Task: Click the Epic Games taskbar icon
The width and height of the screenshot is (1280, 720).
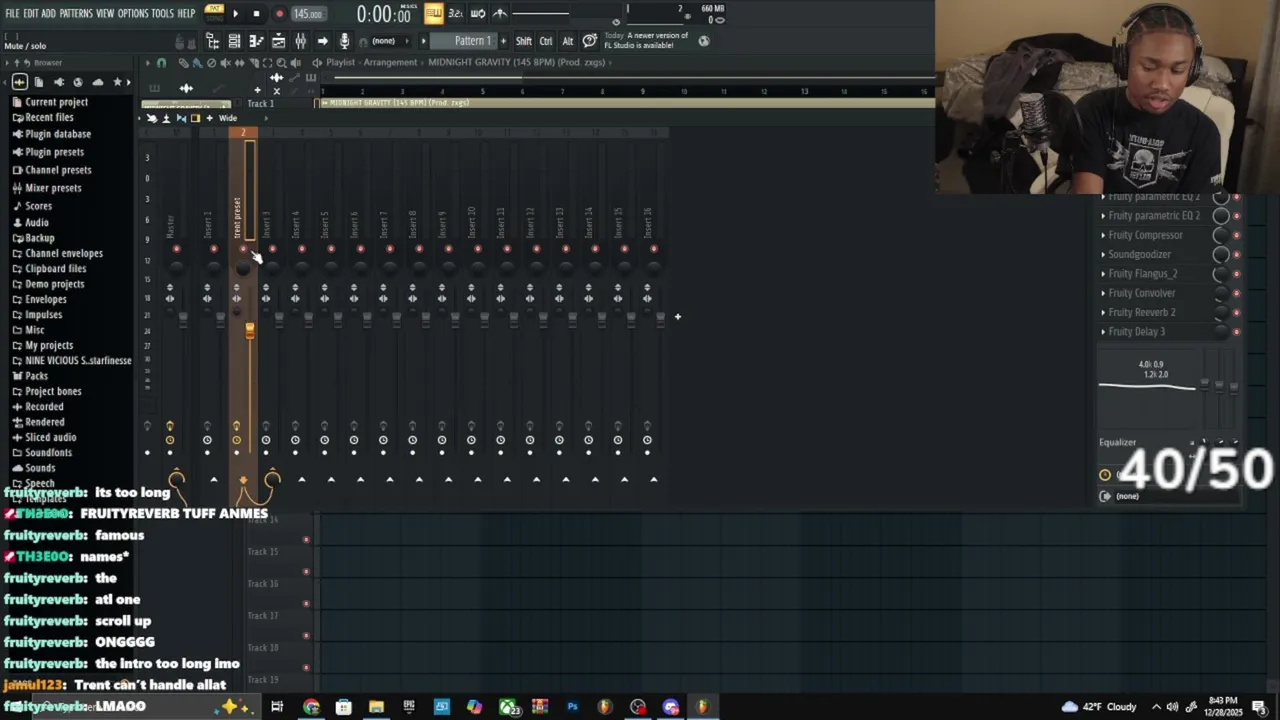Action: click(x=409, y=707)
